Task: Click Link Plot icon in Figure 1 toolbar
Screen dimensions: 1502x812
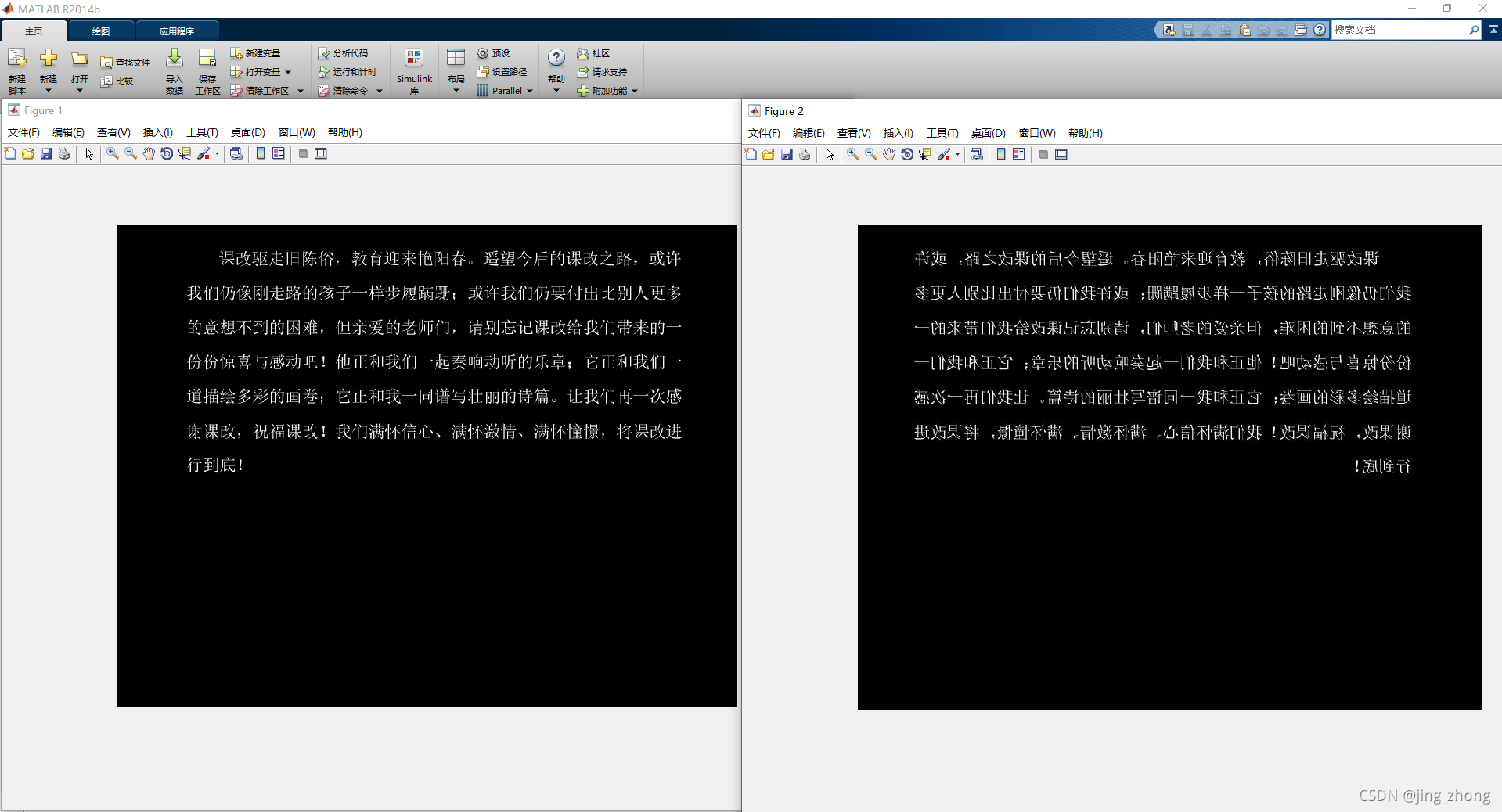Action: point(236,154)
